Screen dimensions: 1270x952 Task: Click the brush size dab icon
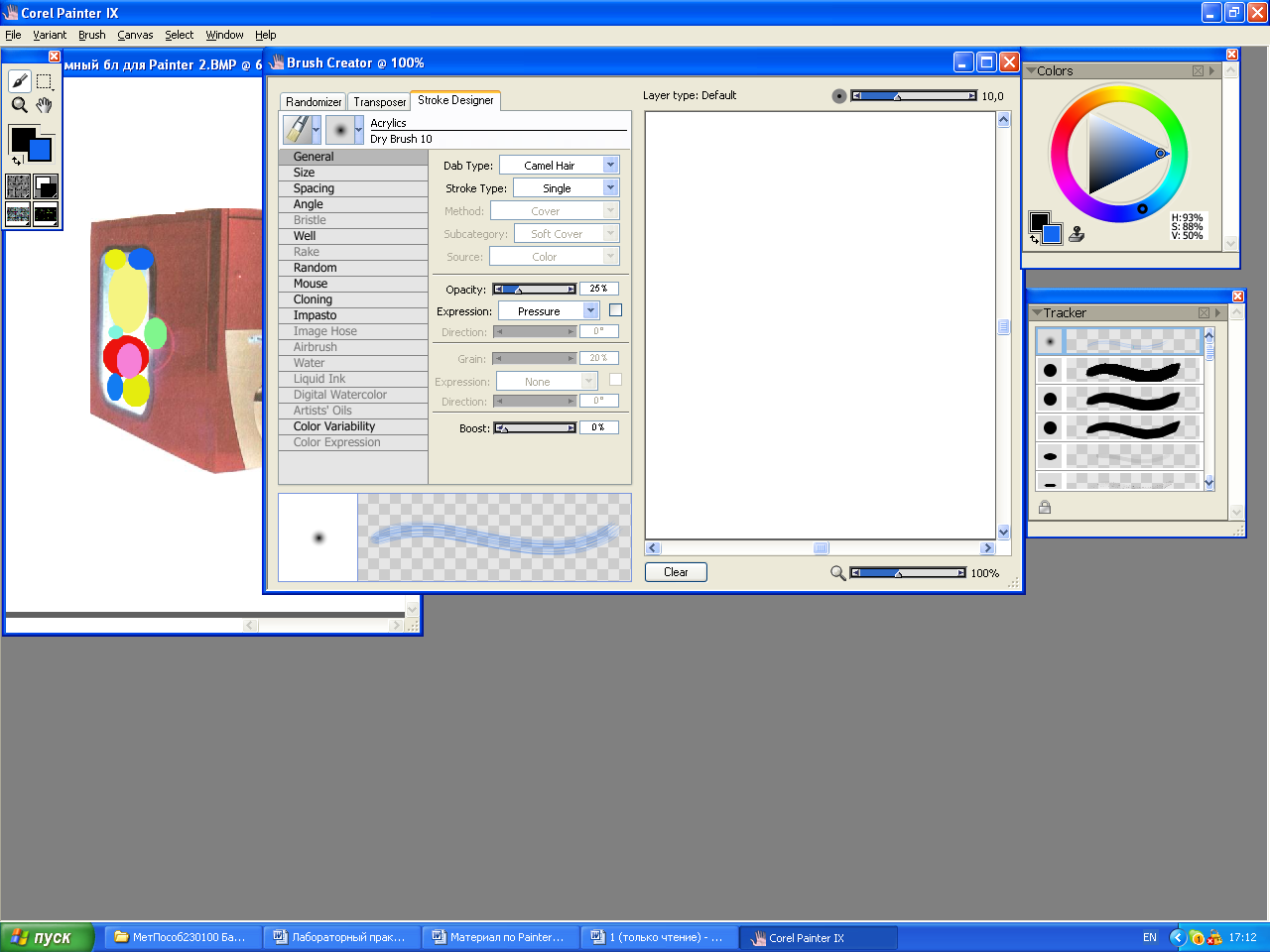[x=839, y=96]
